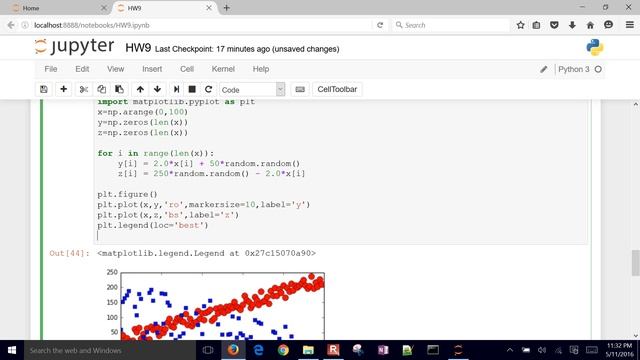Click the Firefox Search box

[x=451, y=25]
